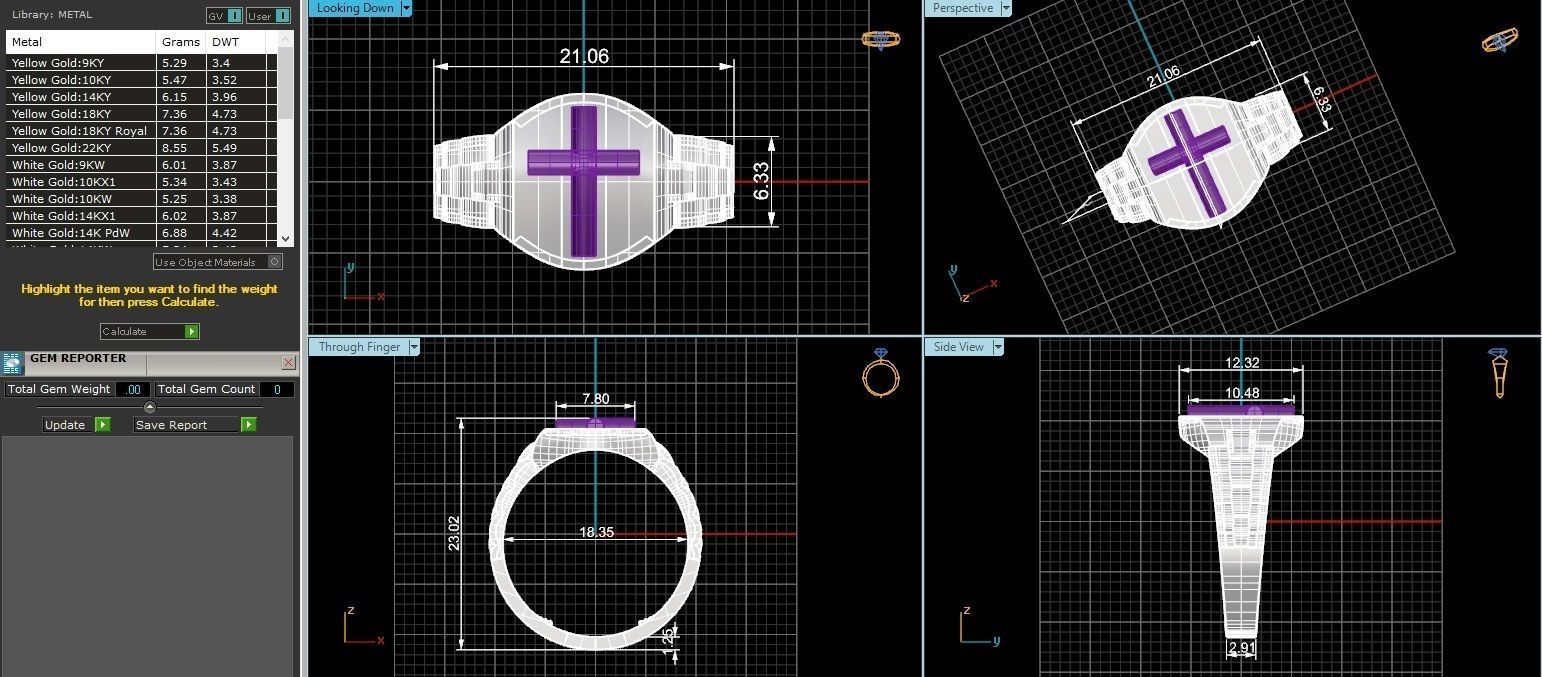Select the Yellow Gold:22KY row
Screen dimensions: 1542x677
pos(142,147)
